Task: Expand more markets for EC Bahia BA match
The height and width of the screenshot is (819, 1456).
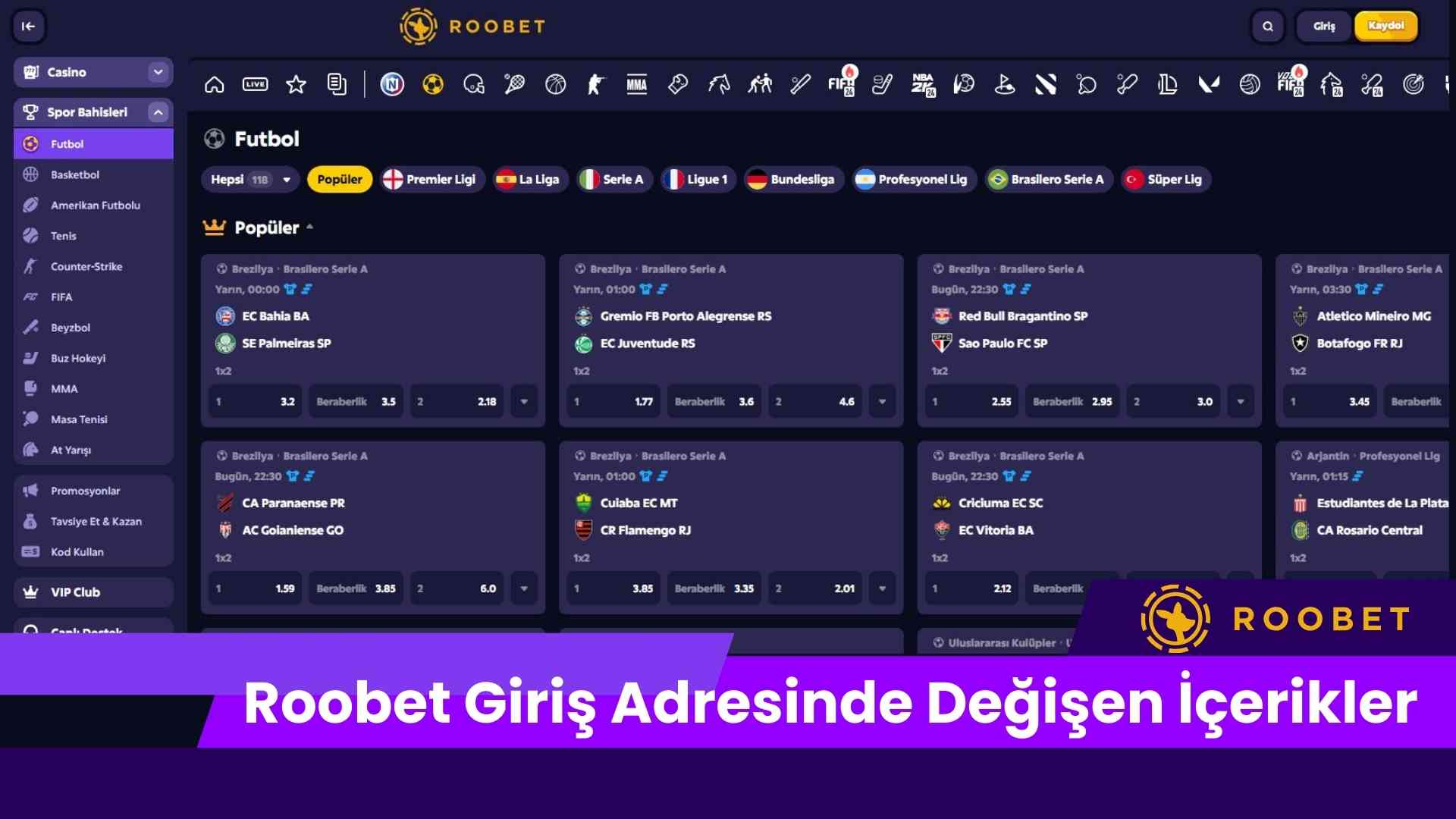Action: [524, 401]
